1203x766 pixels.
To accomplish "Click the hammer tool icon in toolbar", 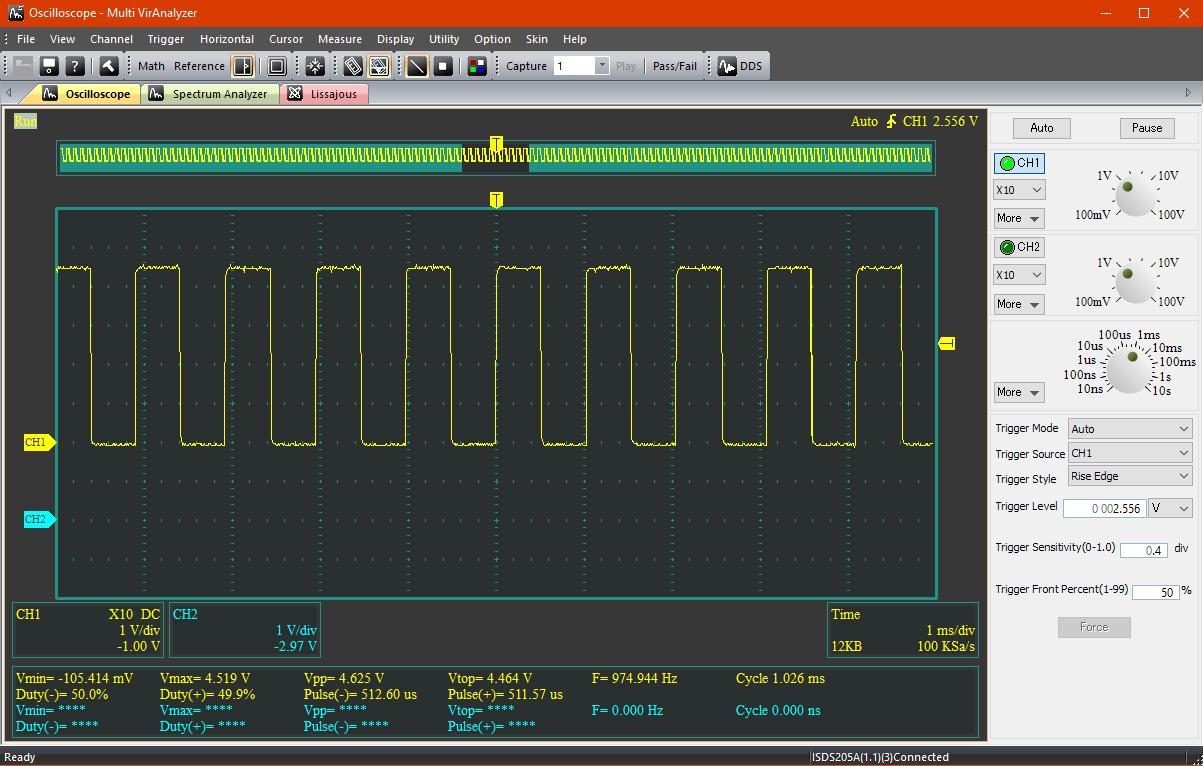I will tap(109, 66).
